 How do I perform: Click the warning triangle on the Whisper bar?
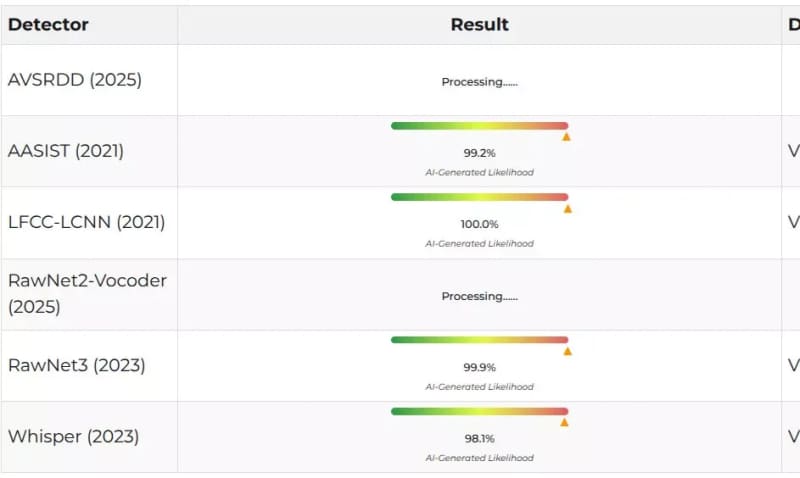coord(564,422)
